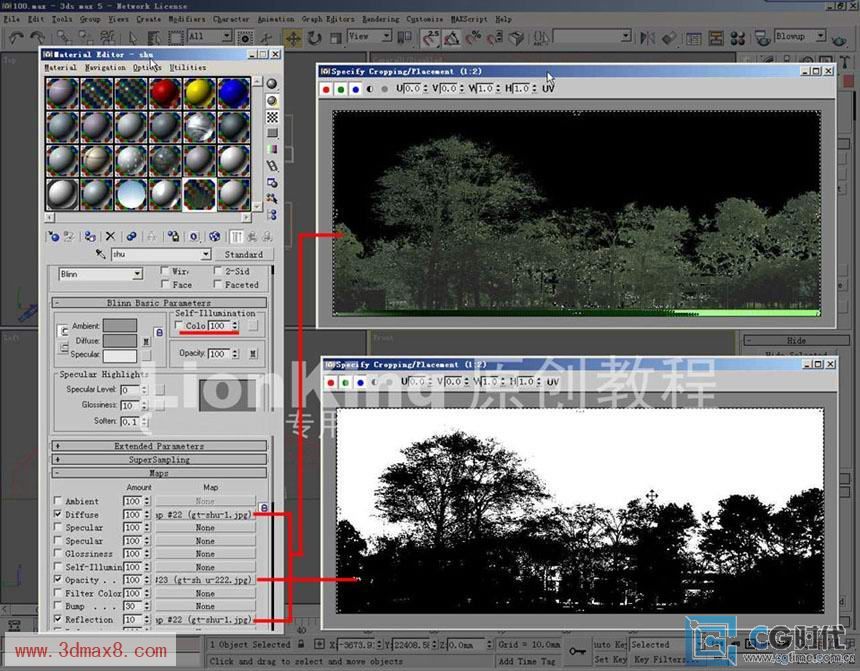860x671 pixels.
Task: Toggle checkered Background for sample slots
Action: (x=272, y=117)
